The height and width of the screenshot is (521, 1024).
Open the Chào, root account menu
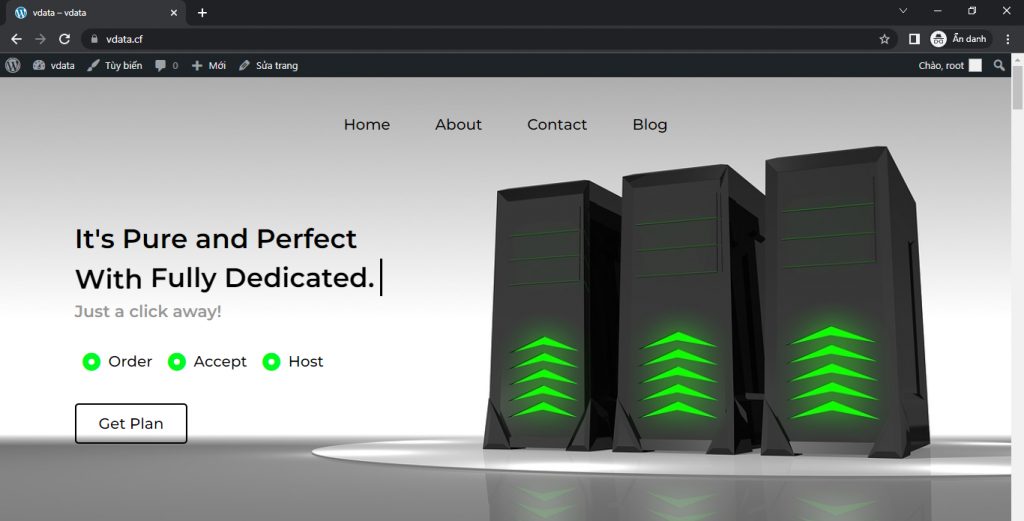tap(949, 65)
